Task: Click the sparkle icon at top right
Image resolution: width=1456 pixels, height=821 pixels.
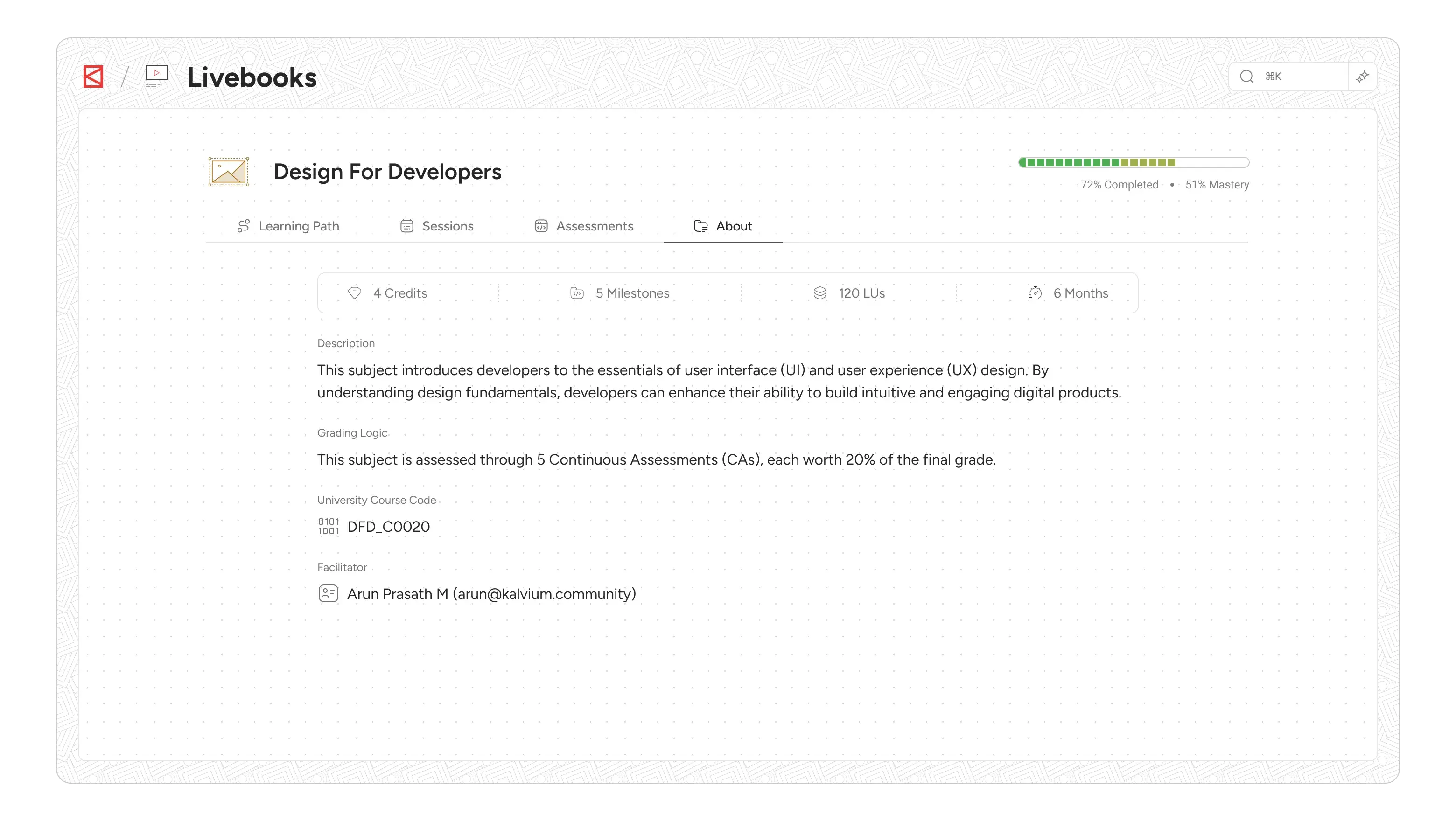Action: (x=1363, y=77)
